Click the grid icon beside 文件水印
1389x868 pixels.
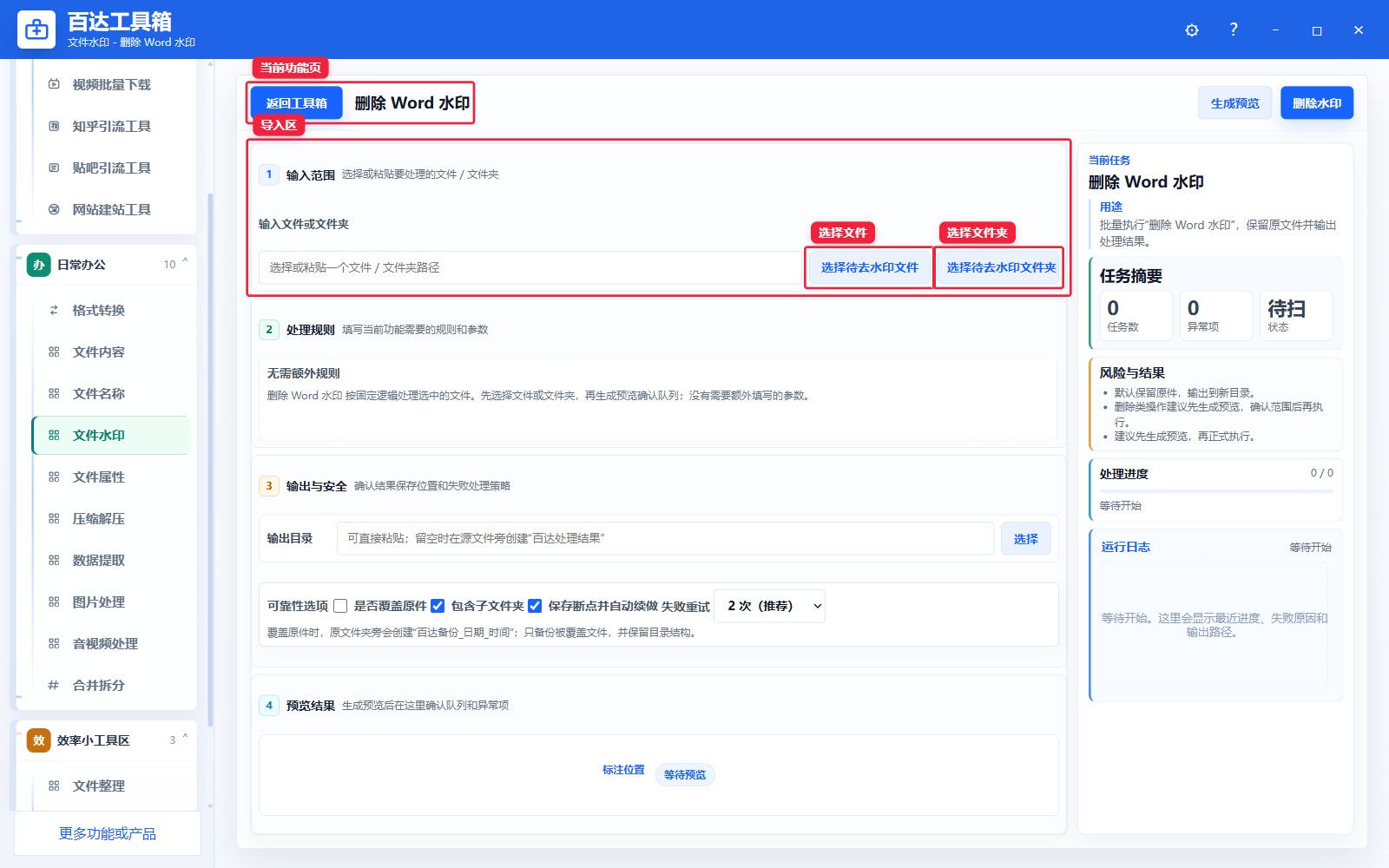(54, 435)
